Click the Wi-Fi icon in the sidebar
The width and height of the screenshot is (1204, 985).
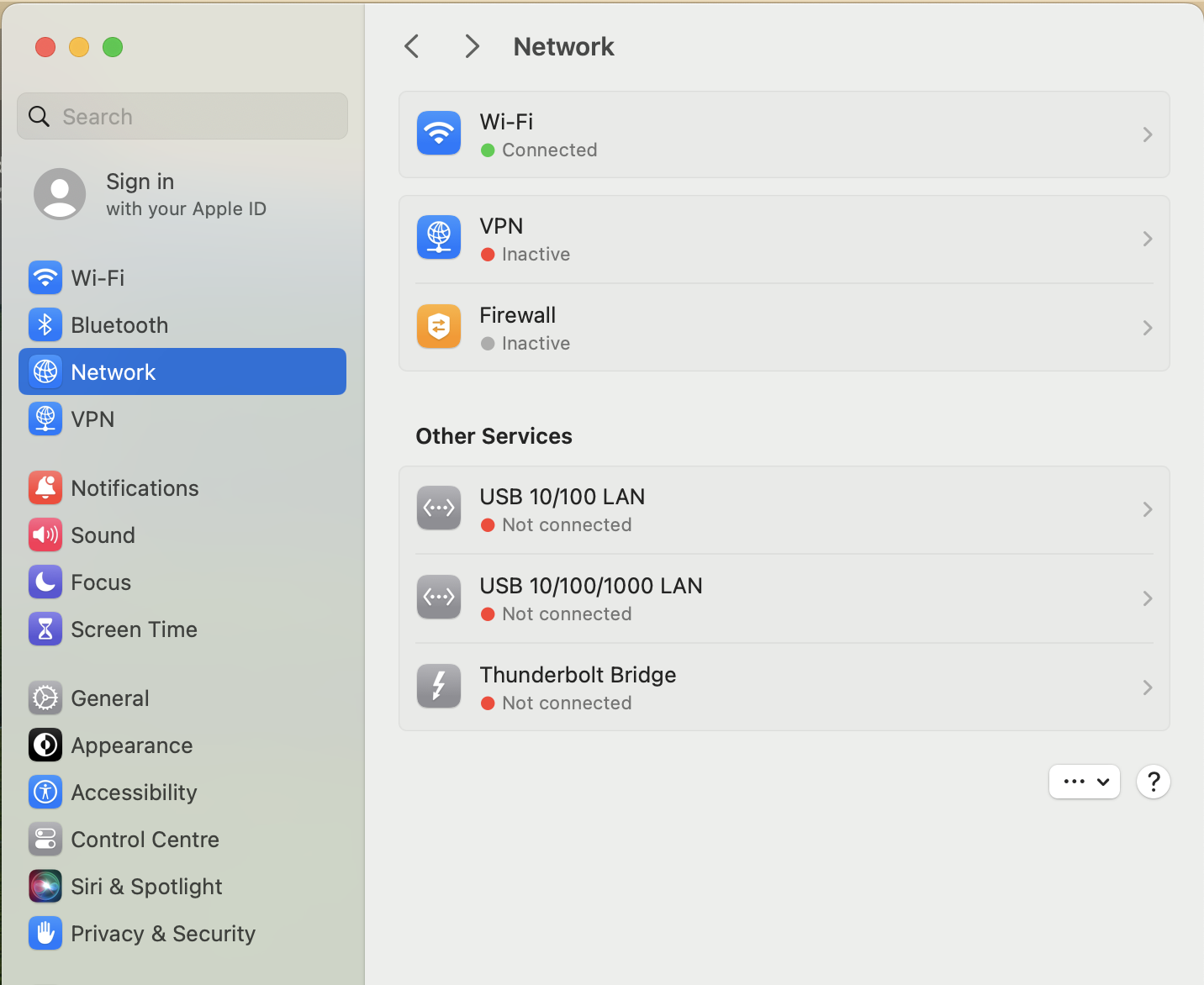(x=45, y=278)
